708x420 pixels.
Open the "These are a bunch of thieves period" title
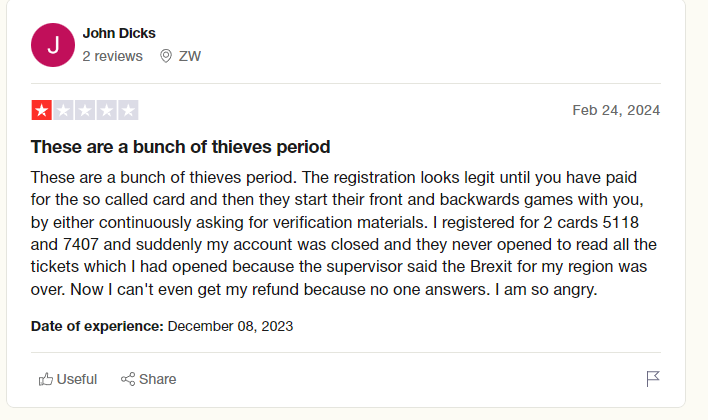pyautogui.click(x=181, y=147)
